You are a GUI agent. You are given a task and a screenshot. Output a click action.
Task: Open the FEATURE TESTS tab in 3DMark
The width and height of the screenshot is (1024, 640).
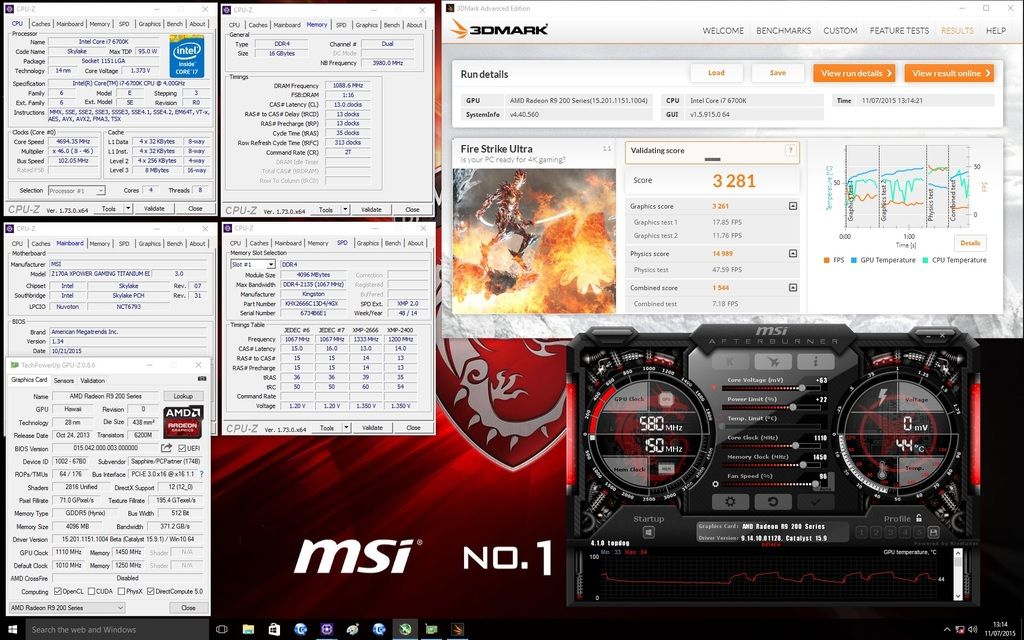pyautogui.click(x=899, y=31)
